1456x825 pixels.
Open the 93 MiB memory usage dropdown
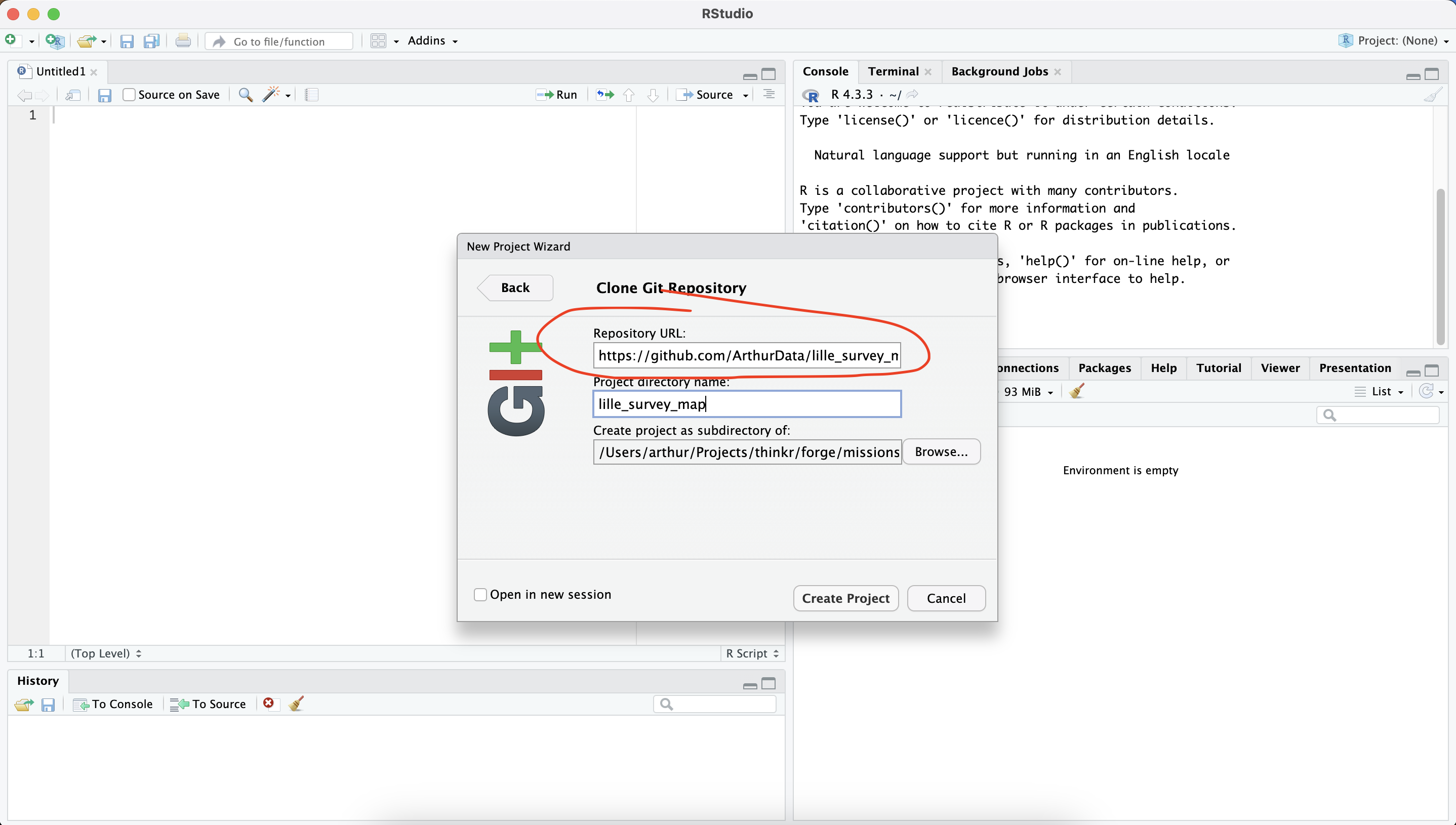[1028, 392]
